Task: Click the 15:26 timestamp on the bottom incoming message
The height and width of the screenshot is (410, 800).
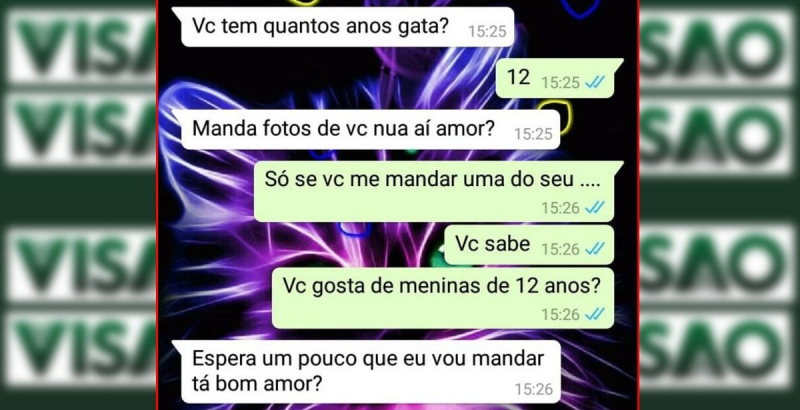Action: [x=534, y=390]
